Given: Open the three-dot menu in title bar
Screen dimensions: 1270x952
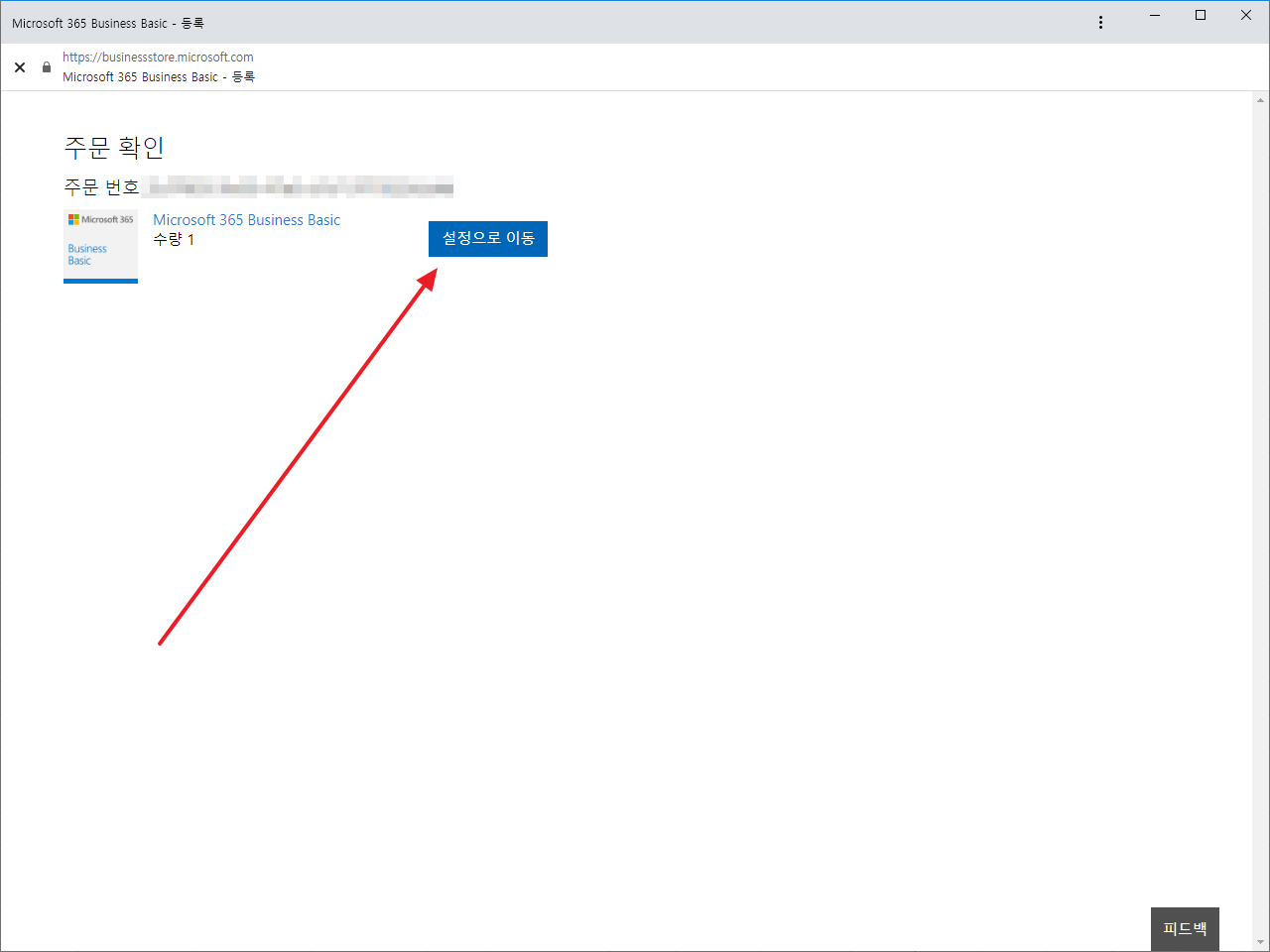Looking at the screenshot, I should [x=1100, y=22].
